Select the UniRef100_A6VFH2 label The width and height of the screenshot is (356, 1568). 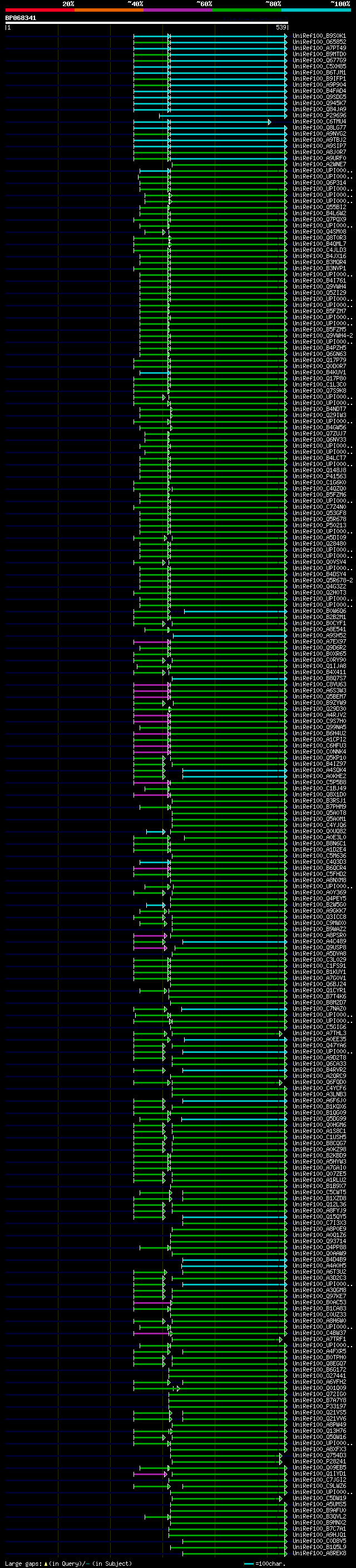(319, 1382)
